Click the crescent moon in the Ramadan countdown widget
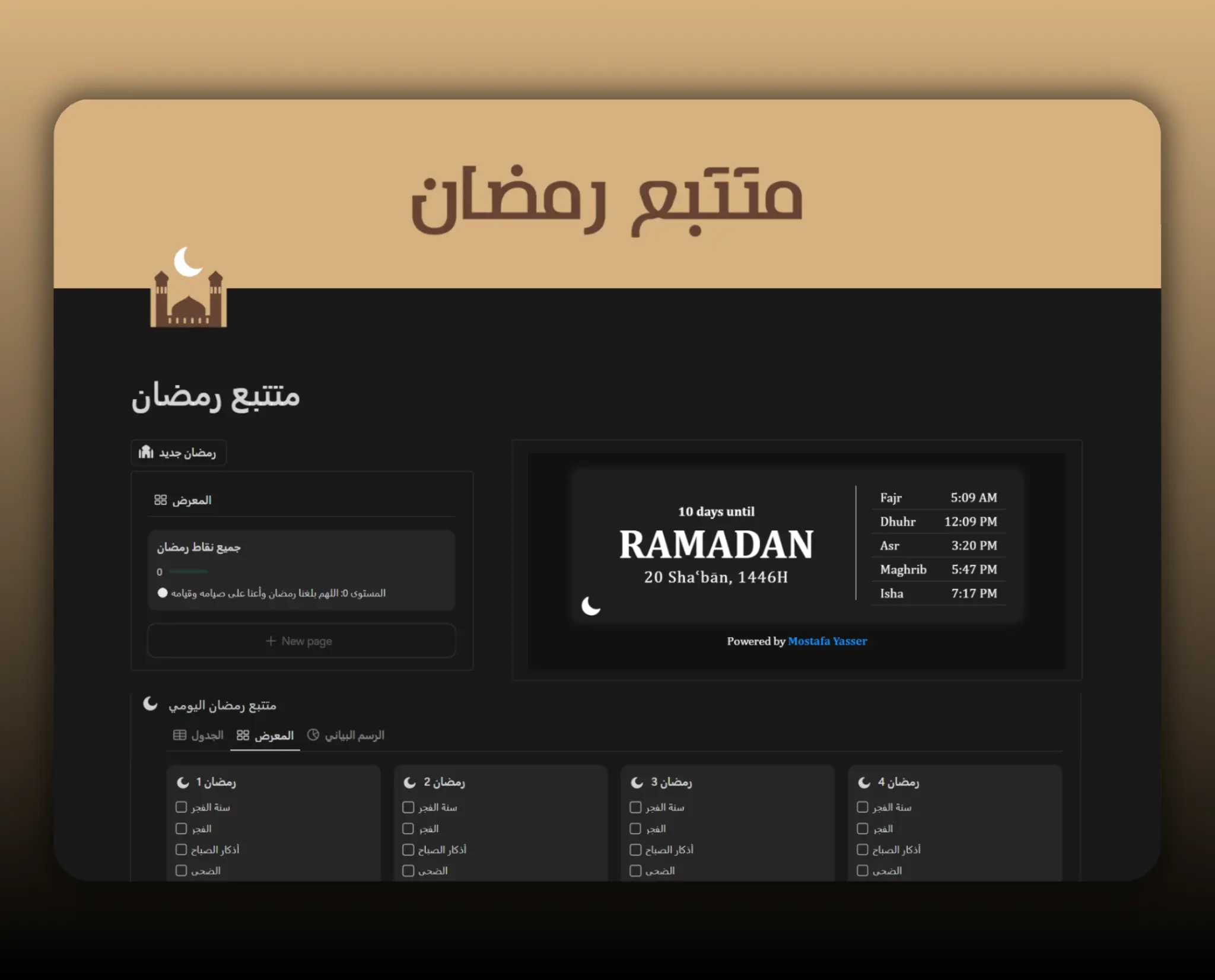The image size is (1215, 980). point(591,605)
